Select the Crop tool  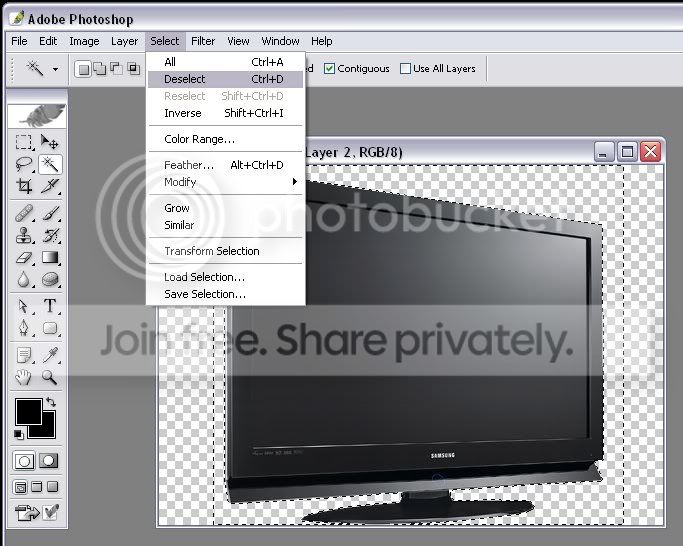[24, 186]
